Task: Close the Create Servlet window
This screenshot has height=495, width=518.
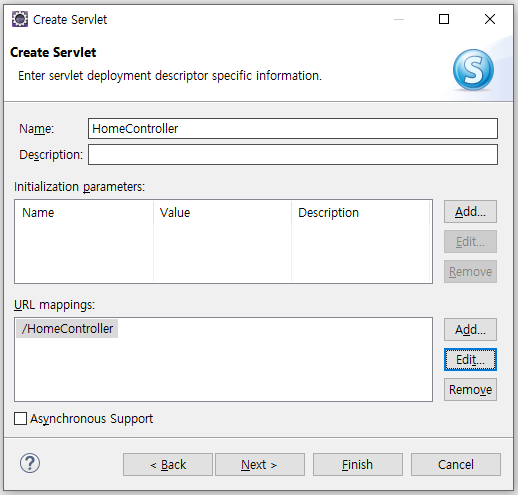Action: 490,19
